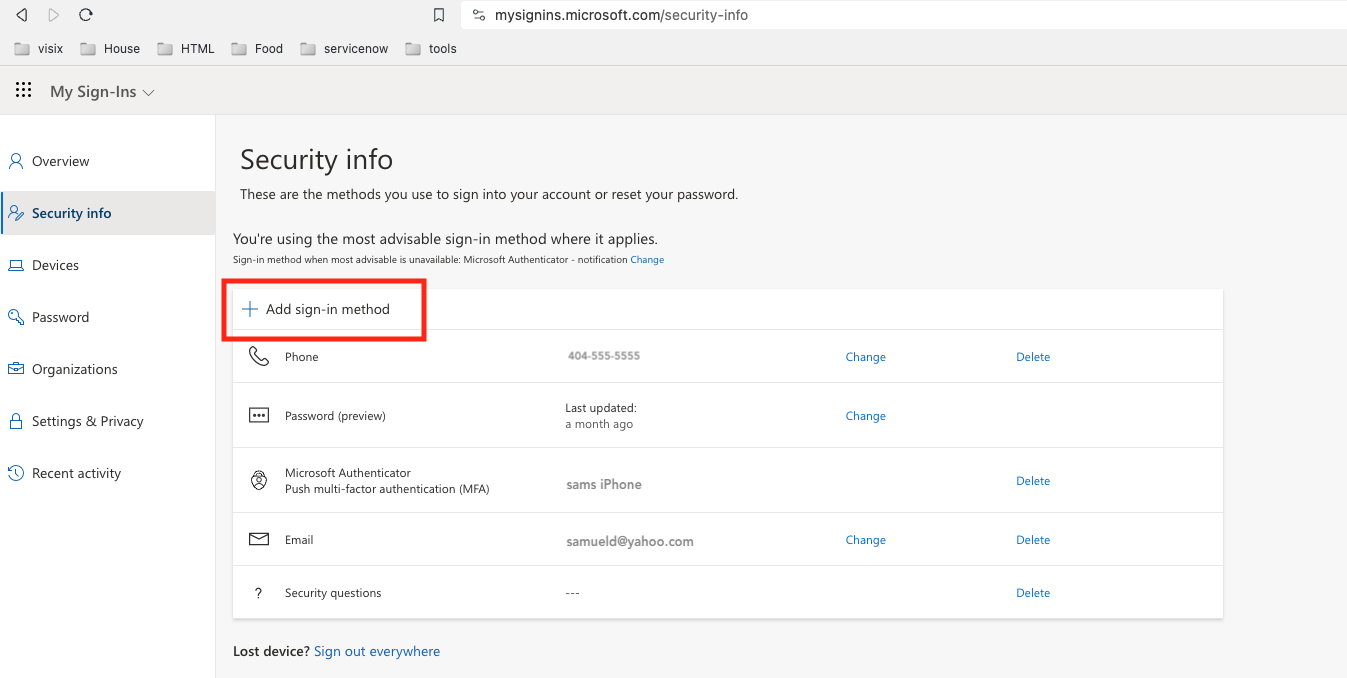The width and height of the screenshot is (1347, 678).
Task: Reload the page with refresh icon
Action: 86,15
